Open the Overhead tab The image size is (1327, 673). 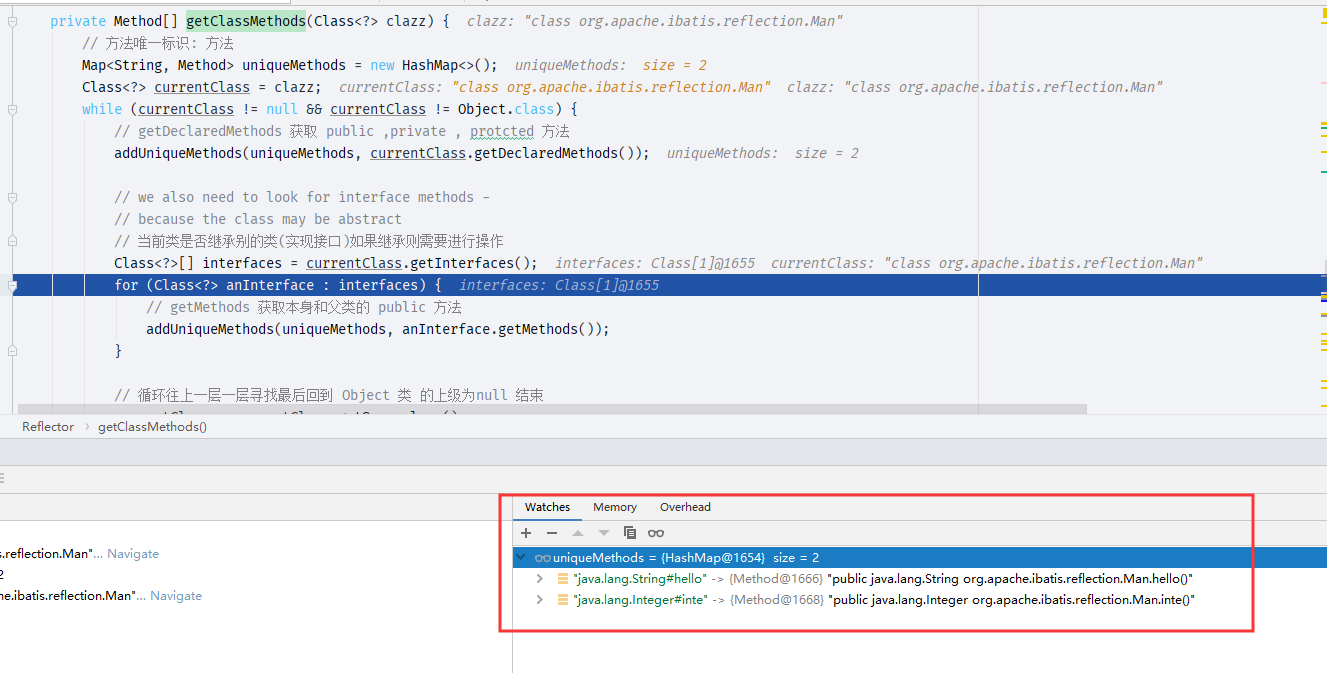(685, 507)
